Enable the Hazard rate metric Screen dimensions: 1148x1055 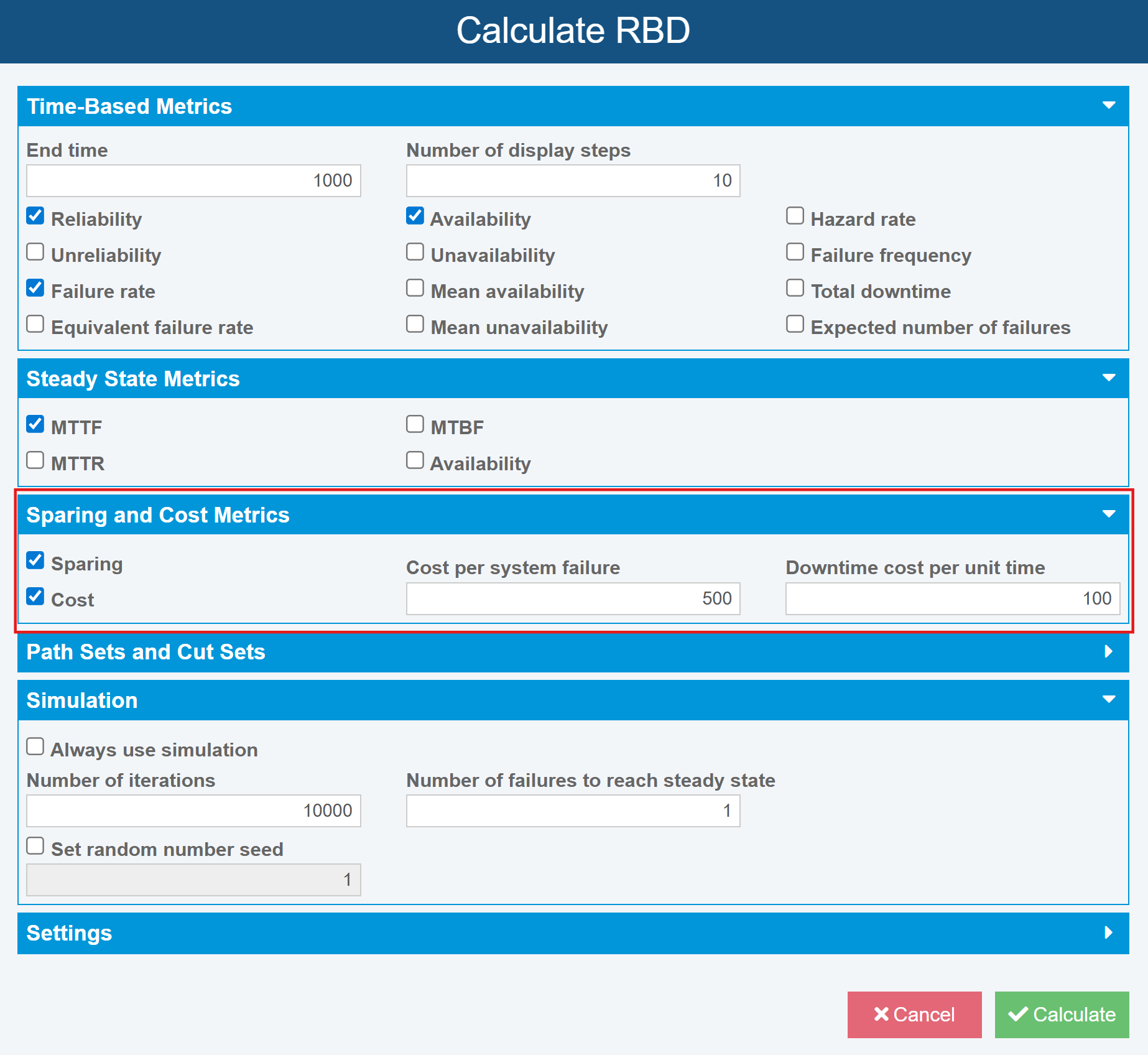[795, 216]
